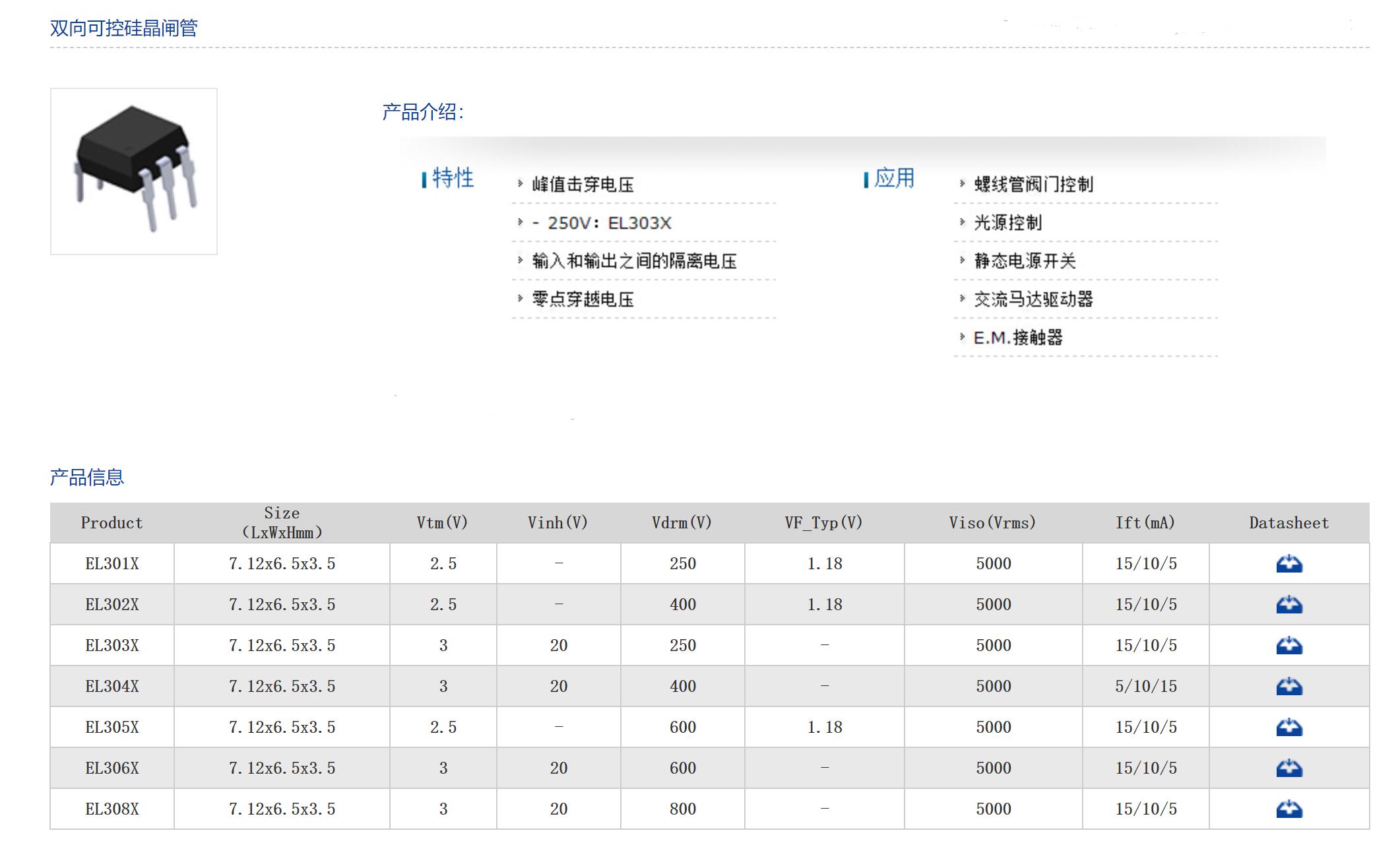The width and height of the screenshot is (1400, 841).
Task: Download the EL308X datasheet
Action: pyautogui.click(x=1289, y=809)
